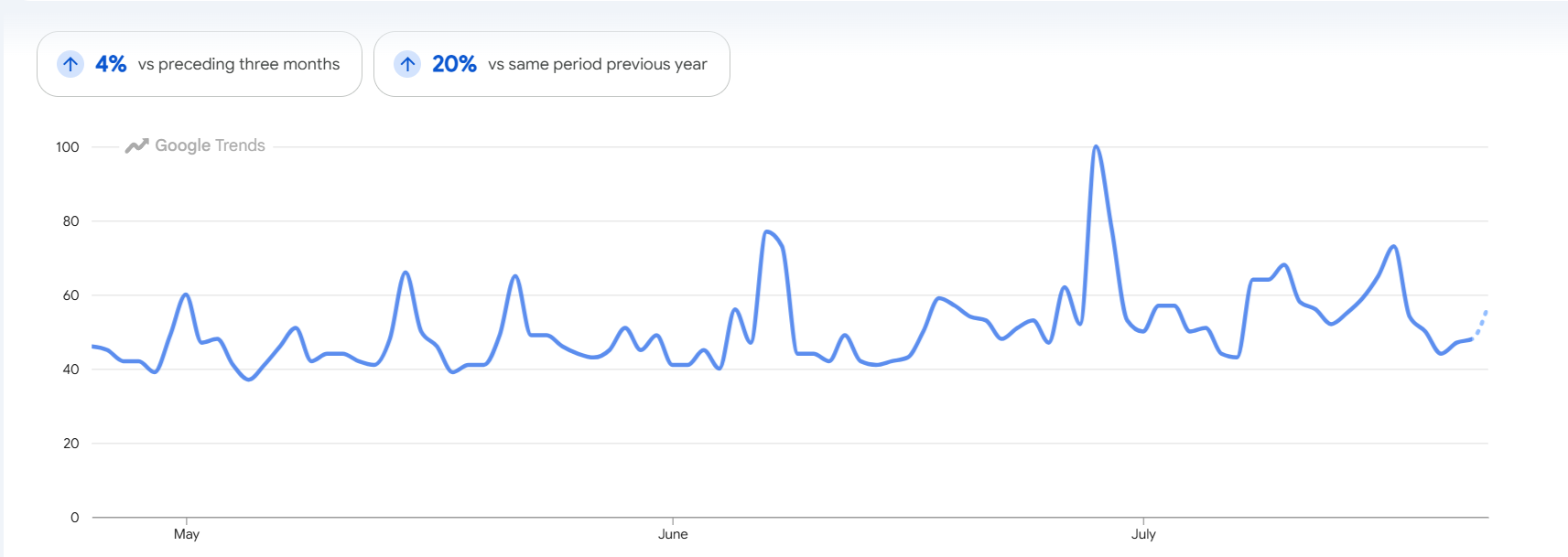Click the May label on the x-axis
Viewport: 1568px width, 557px height.
(x=187, y=534)
